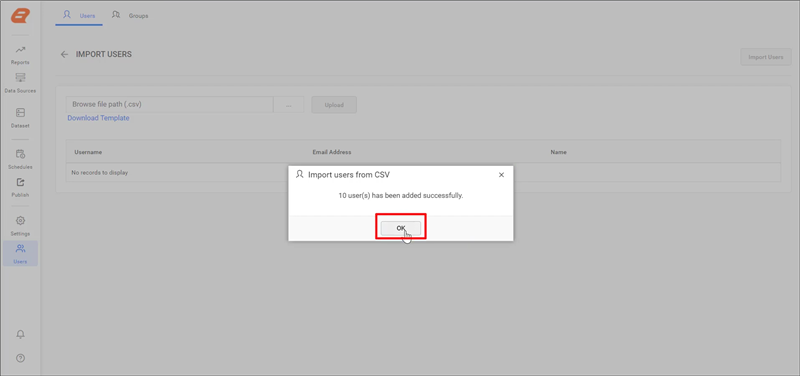
Task: Click the ellipsis browse button
Action: (x=289, y=105)
